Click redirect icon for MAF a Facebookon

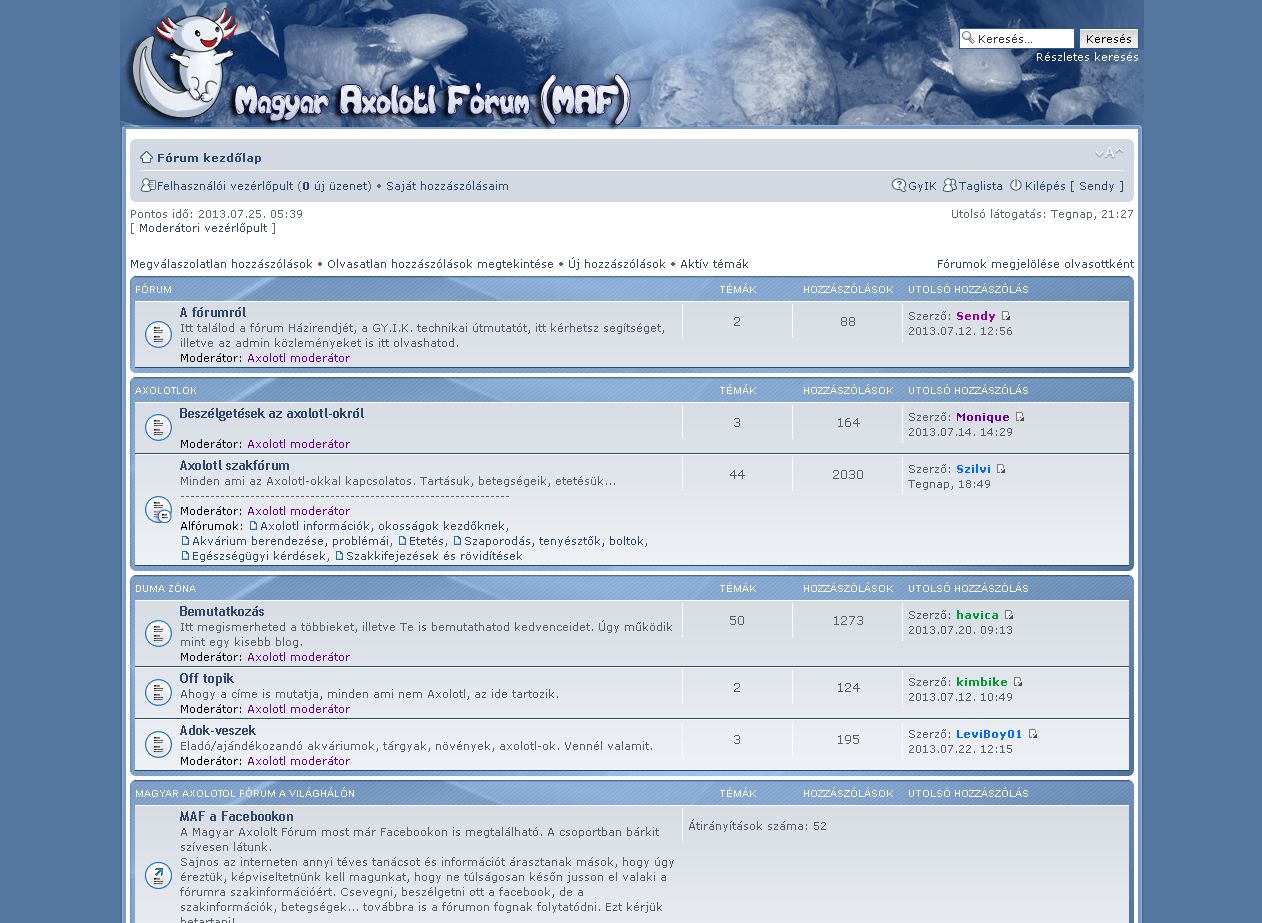point(158,876)
